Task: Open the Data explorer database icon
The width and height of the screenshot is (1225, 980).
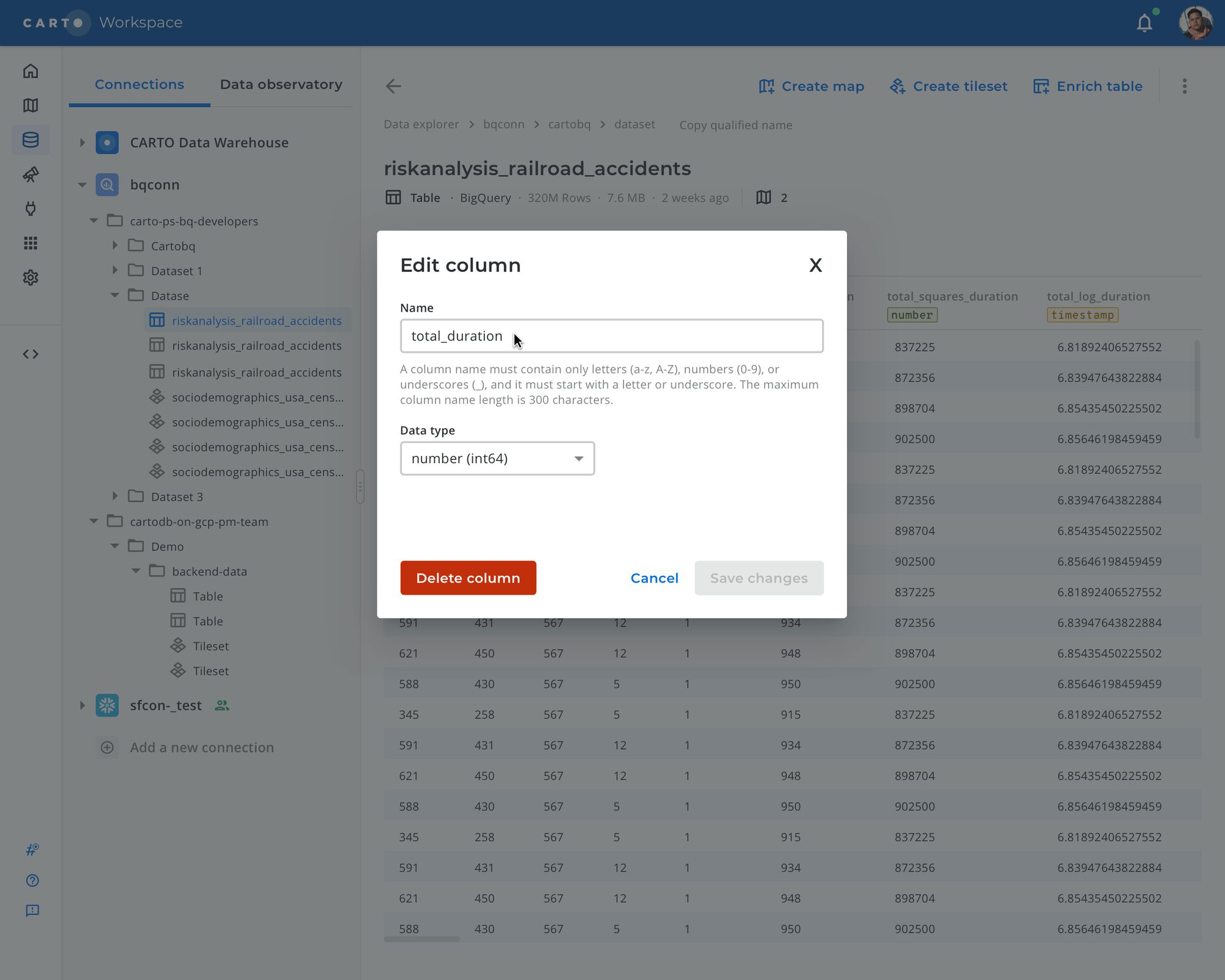Action: point(31,140)
